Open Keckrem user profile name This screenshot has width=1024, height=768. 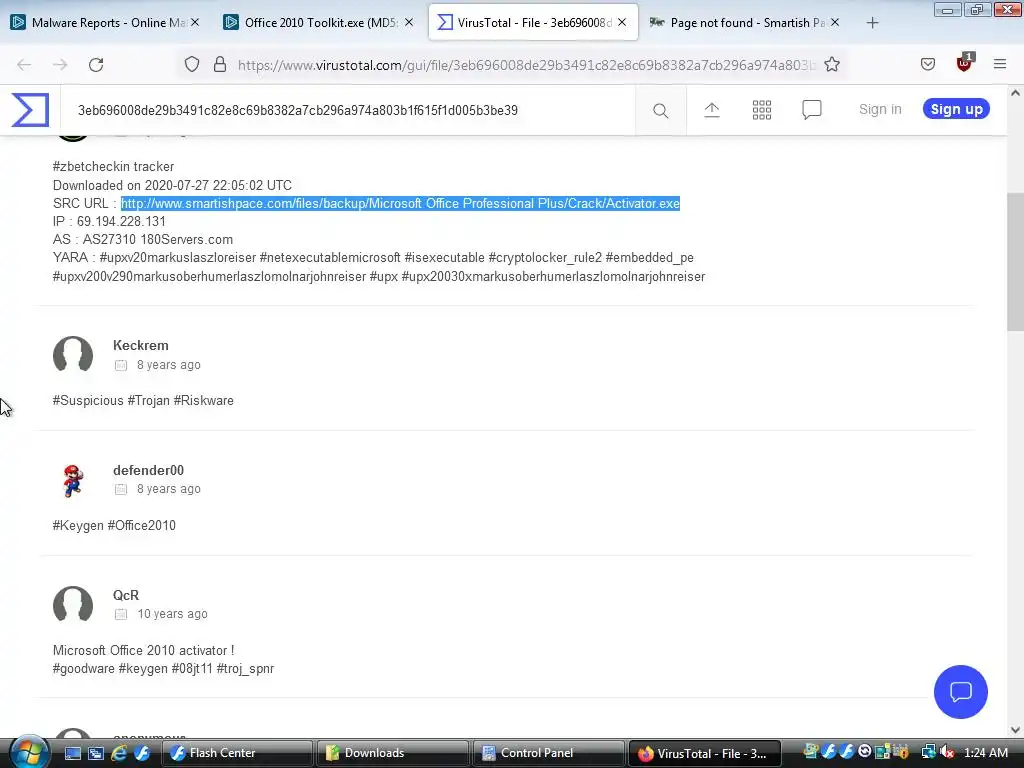[140, 345]
